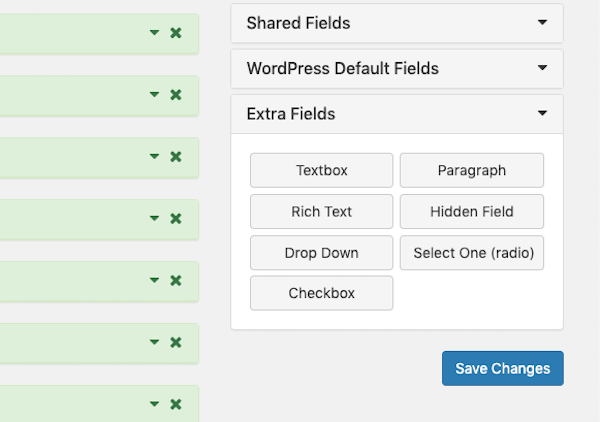
Task: Remove the seventh, bottommost green field row
Action: pyautogui.click(x=176, y=404)
